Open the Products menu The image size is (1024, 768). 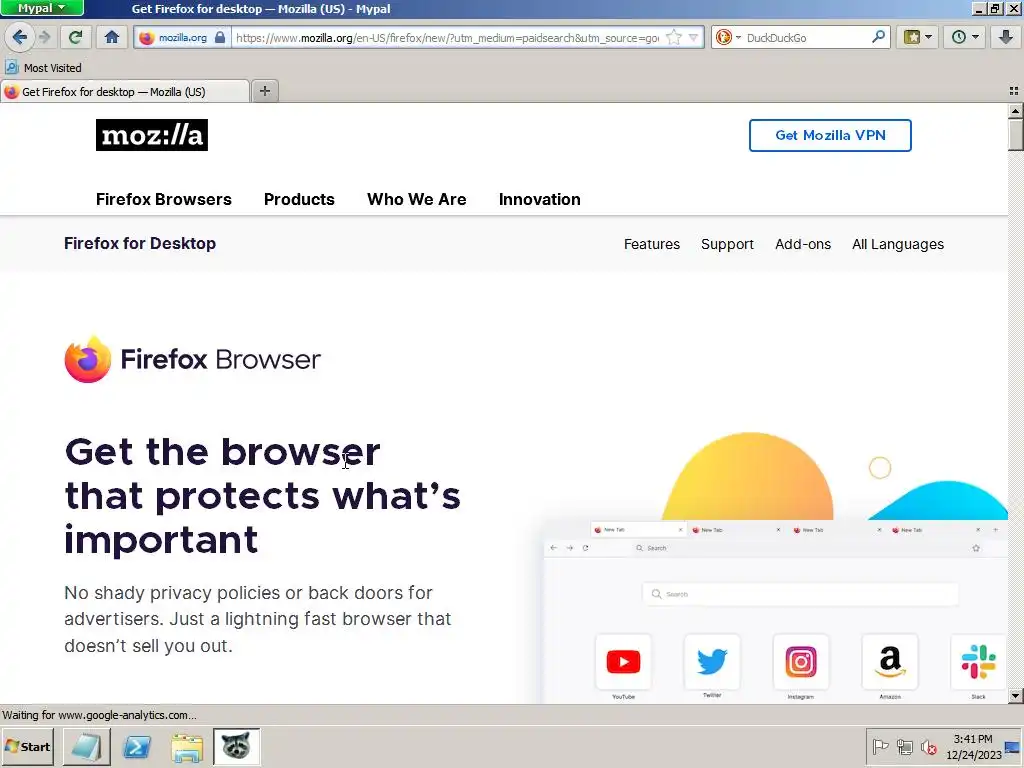click(x=299, y=199)
